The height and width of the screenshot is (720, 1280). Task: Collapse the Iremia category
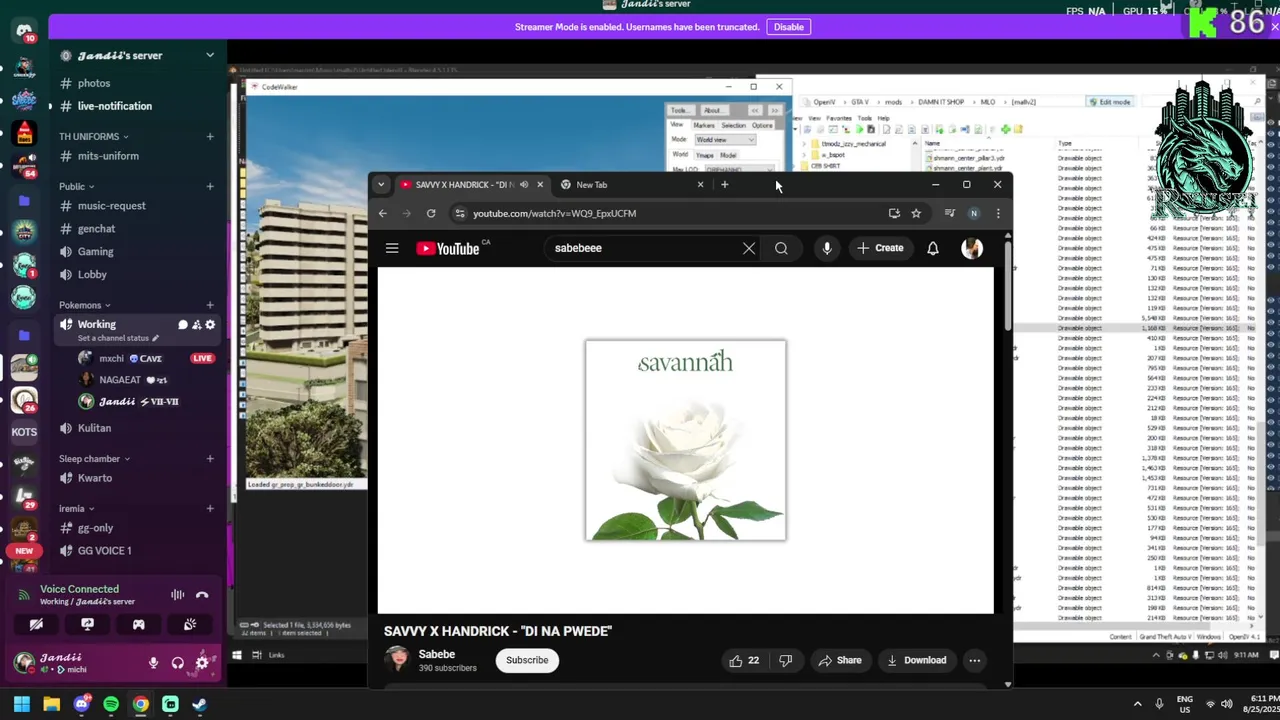pos(76,508)
